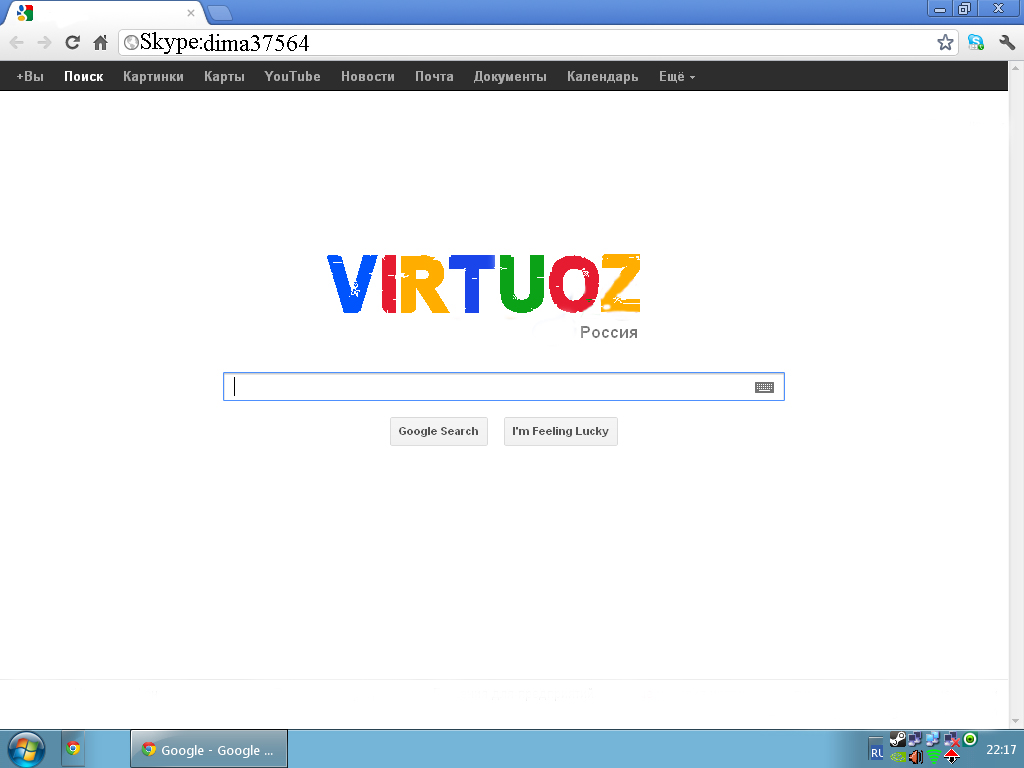Minimize the Chrome window
This screenshot has height=768, width=1024.
click(940, 8)
